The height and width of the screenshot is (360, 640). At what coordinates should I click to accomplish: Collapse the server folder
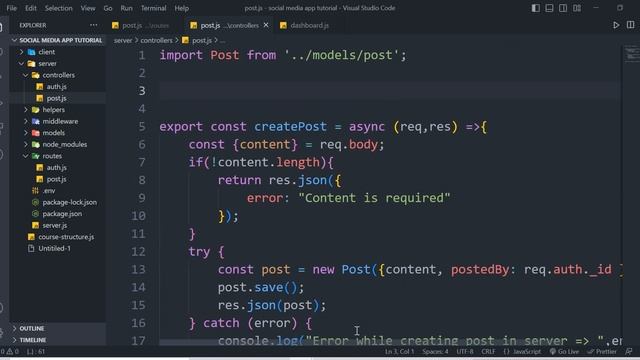(x=57, y=64)
